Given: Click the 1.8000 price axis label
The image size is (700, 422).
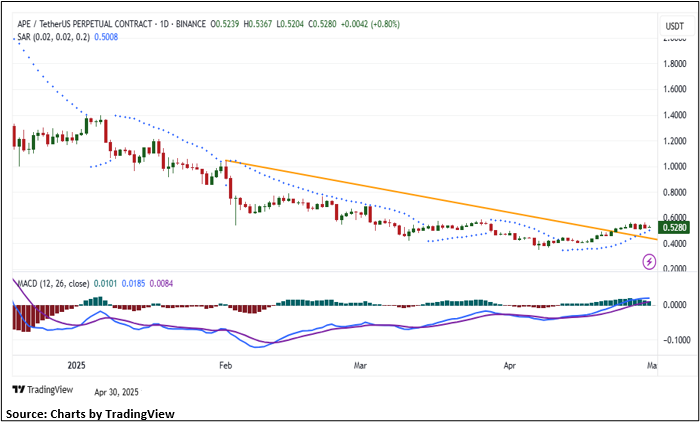Looking at the screenshot, I should (x=674, y=64).
